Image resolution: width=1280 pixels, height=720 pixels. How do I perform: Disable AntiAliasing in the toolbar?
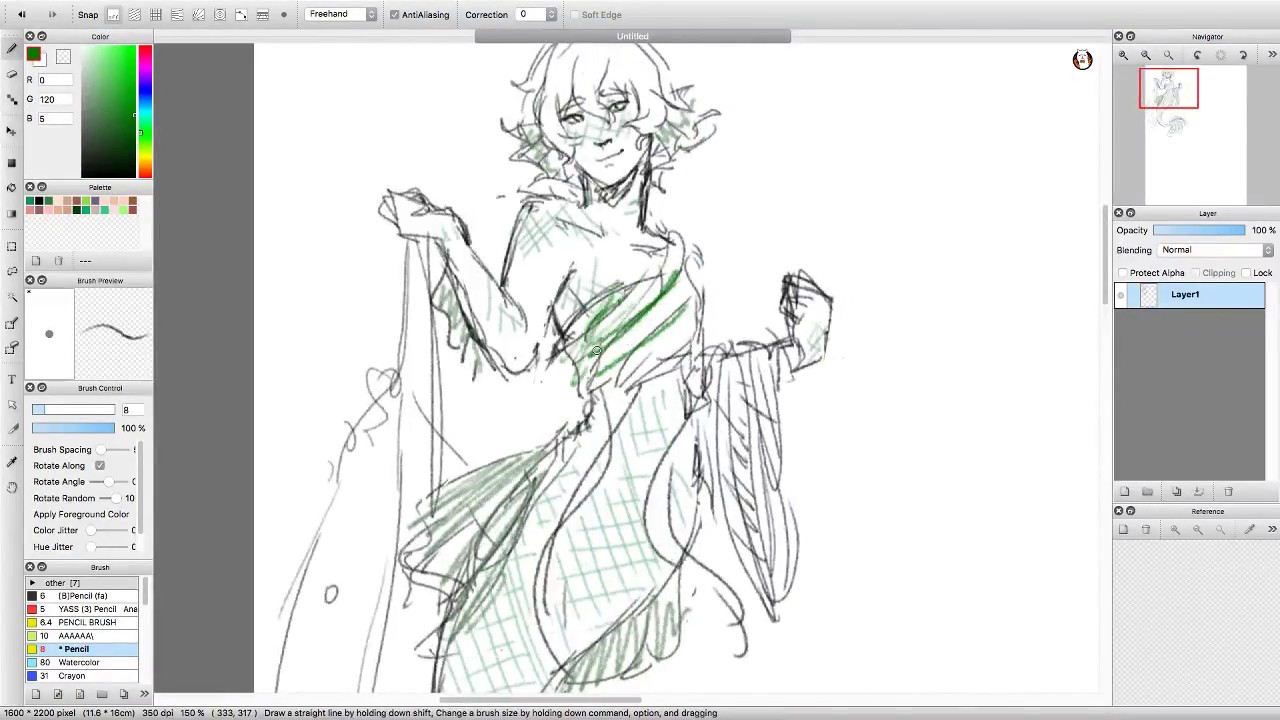[x=394, y=14]
